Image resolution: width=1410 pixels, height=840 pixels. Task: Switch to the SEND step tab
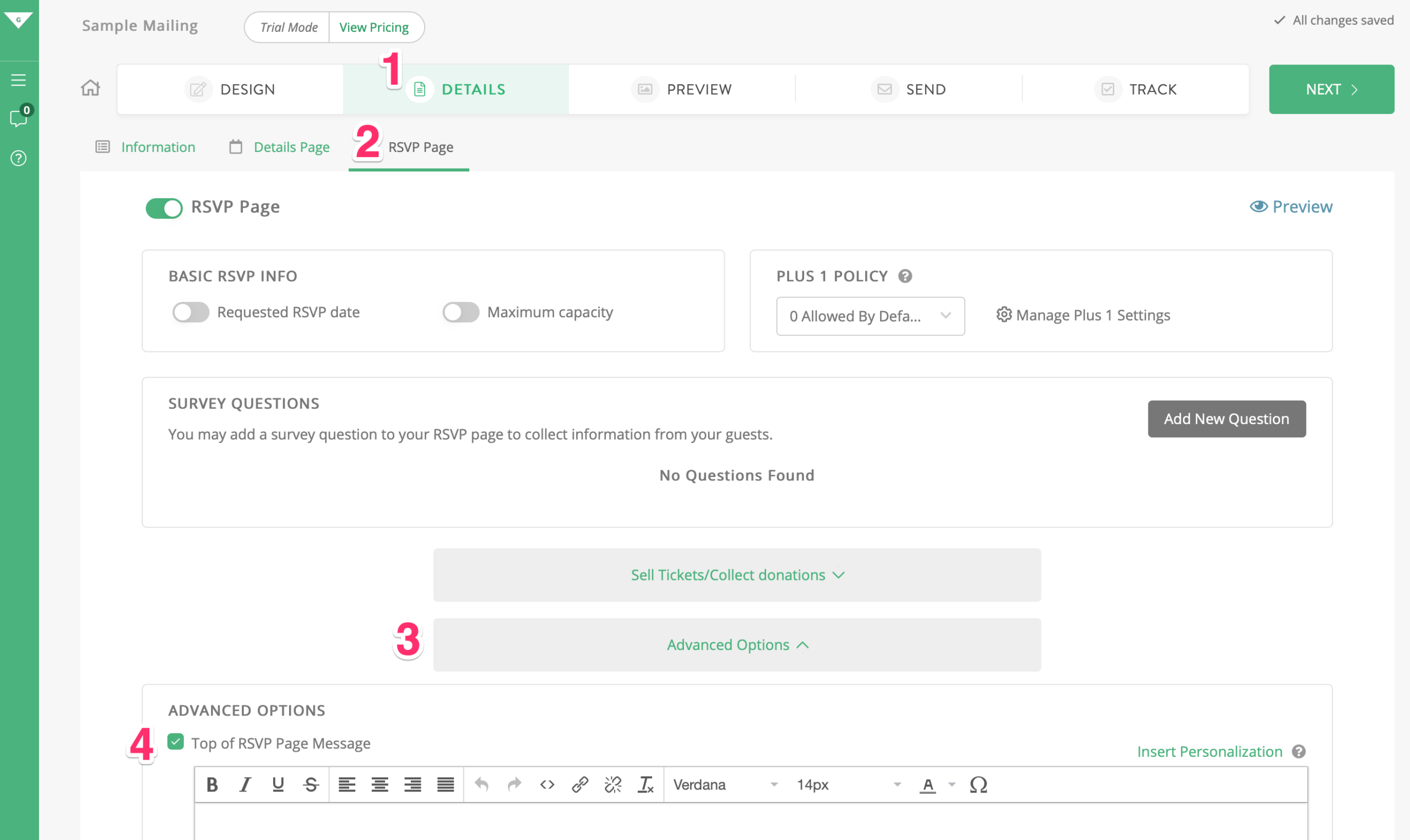pyautogui.click(x=909, y=89)
